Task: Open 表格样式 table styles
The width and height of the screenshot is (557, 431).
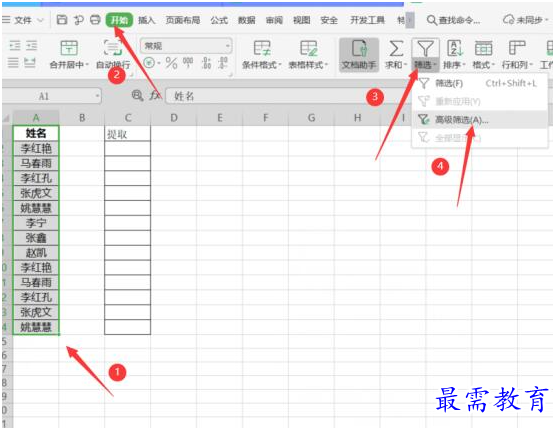Action: pos(308,54)
